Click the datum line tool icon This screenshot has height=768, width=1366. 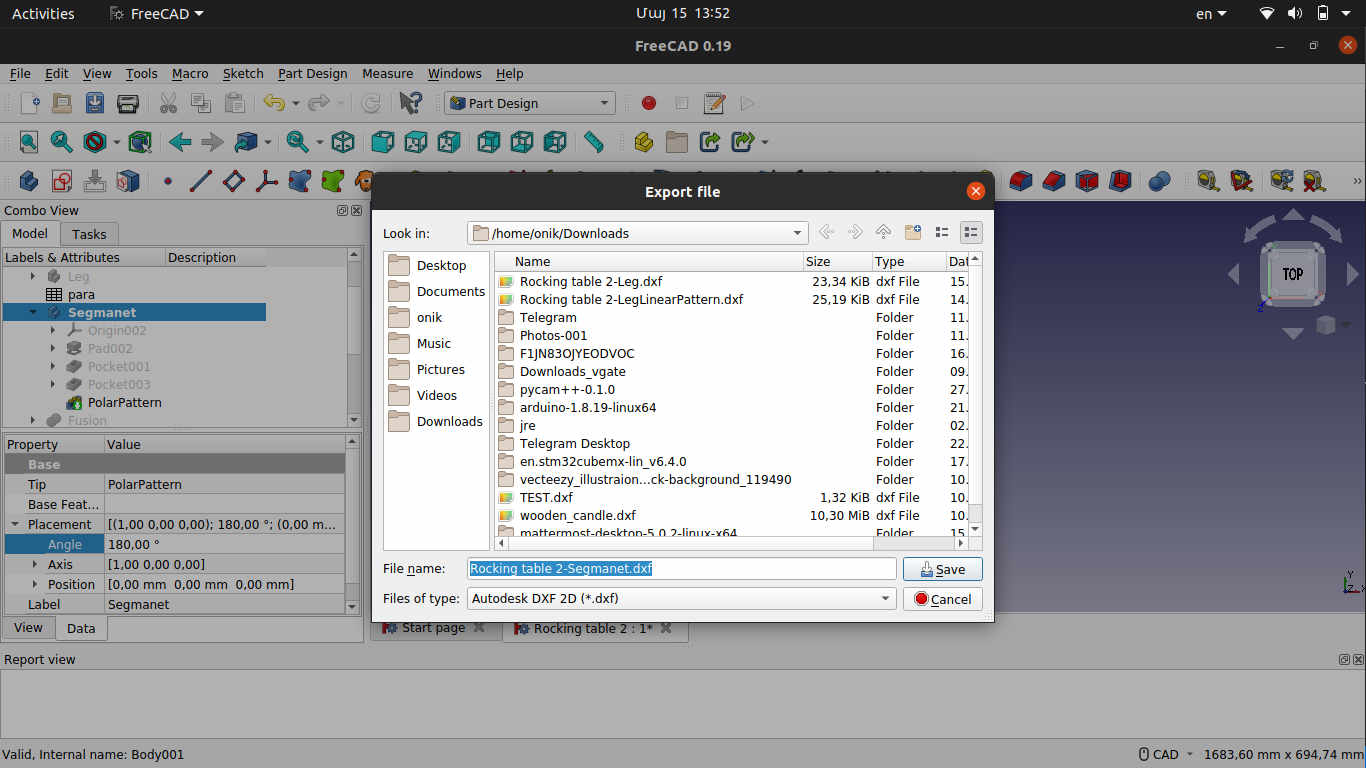(201, 181)
